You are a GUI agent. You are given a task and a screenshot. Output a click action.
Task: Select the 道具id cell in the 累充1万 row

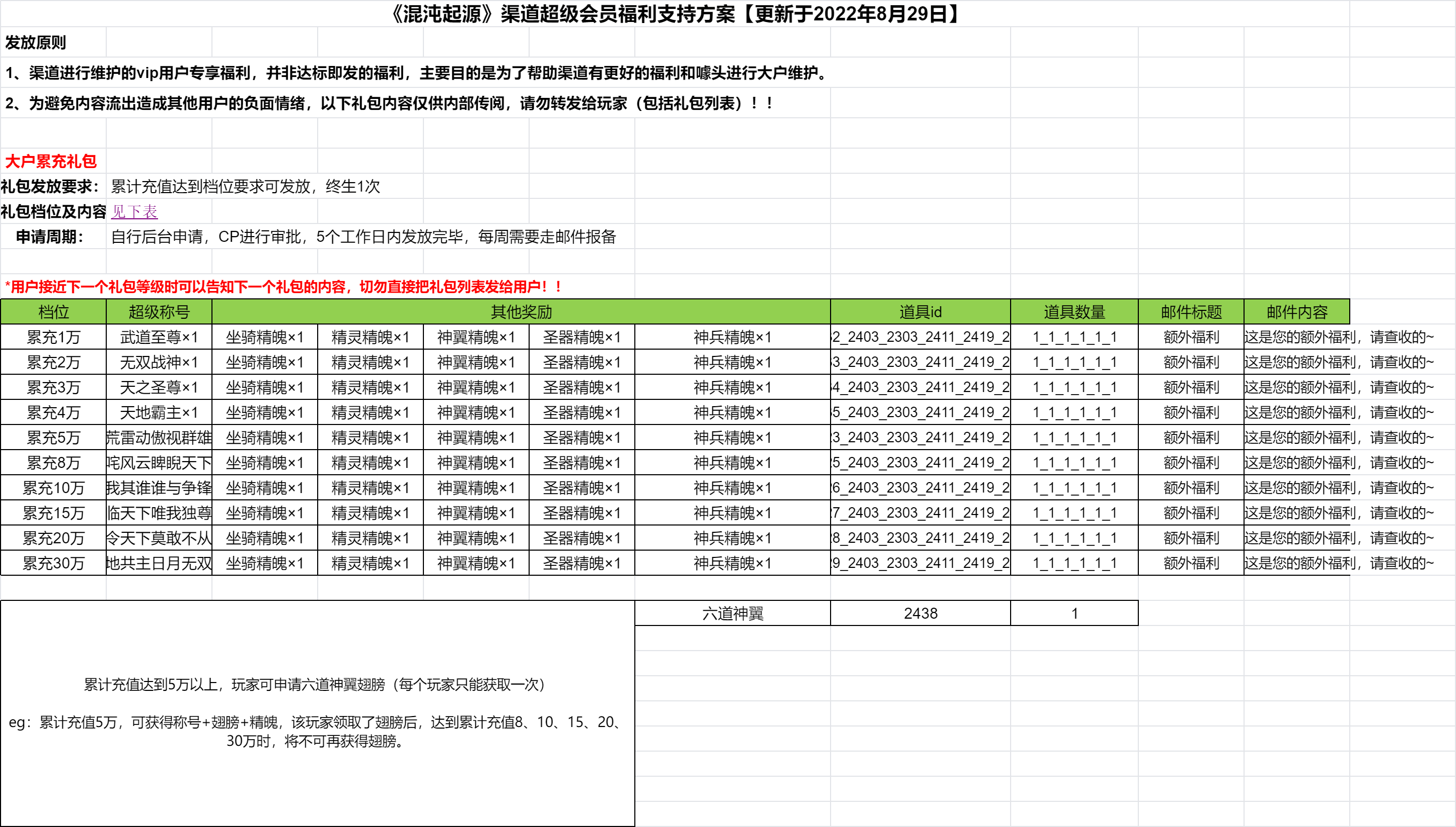[921, 337]
